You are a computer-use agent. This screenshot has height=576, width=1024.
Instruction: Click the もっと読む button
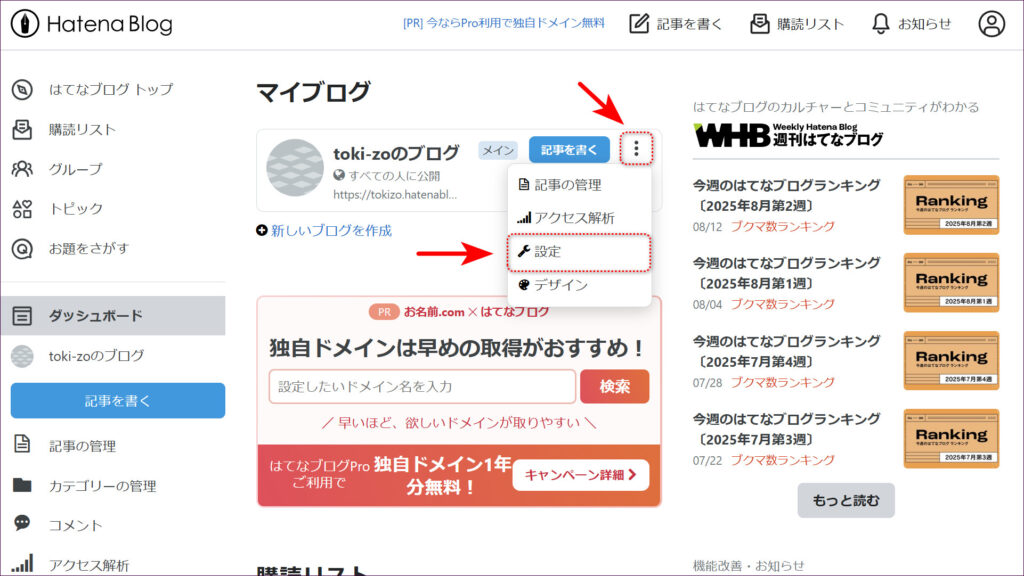(845, 500)
